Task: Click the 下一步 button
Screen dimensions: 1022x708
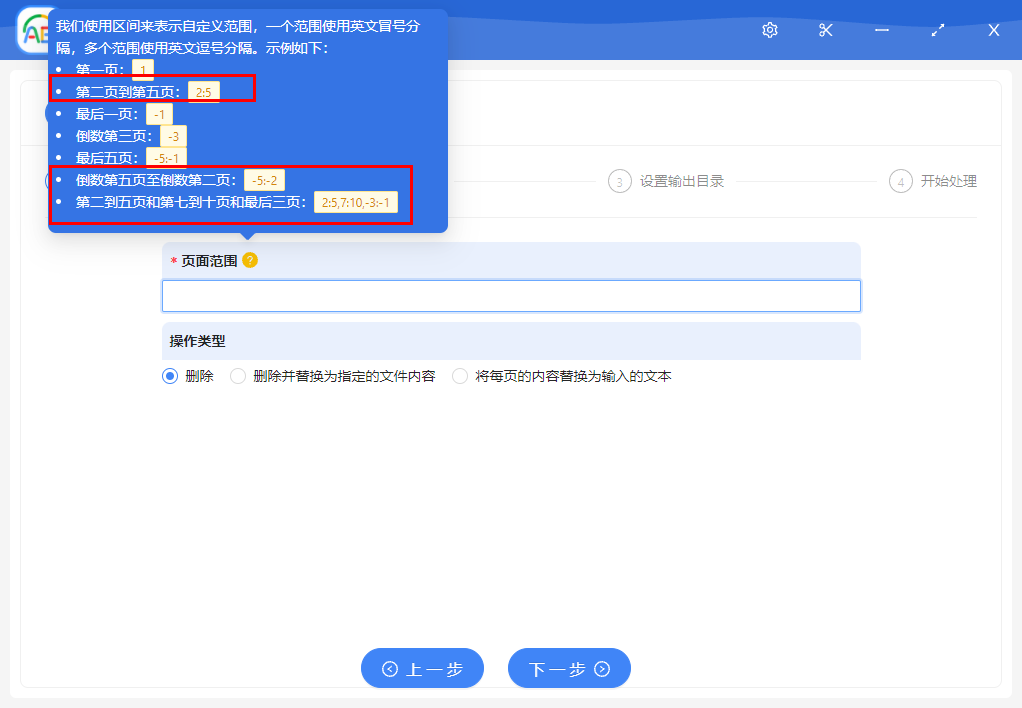Action: click(x=569, y=668)
